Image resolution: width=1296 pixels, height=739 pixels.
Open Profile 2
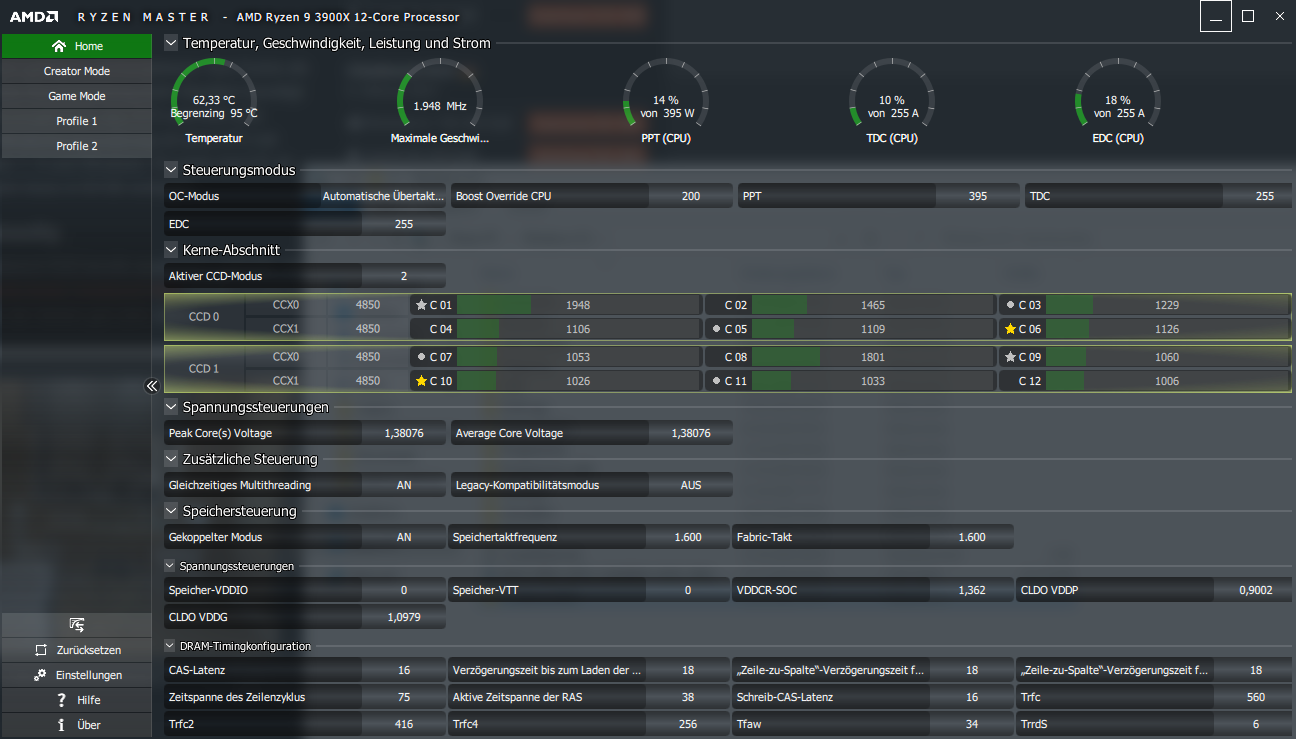click(76, 146)
